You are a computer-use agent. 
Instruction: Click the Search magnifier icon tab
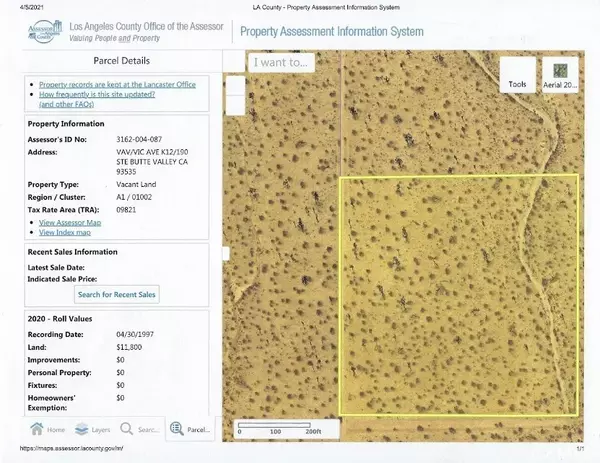[x=142, y=430]
